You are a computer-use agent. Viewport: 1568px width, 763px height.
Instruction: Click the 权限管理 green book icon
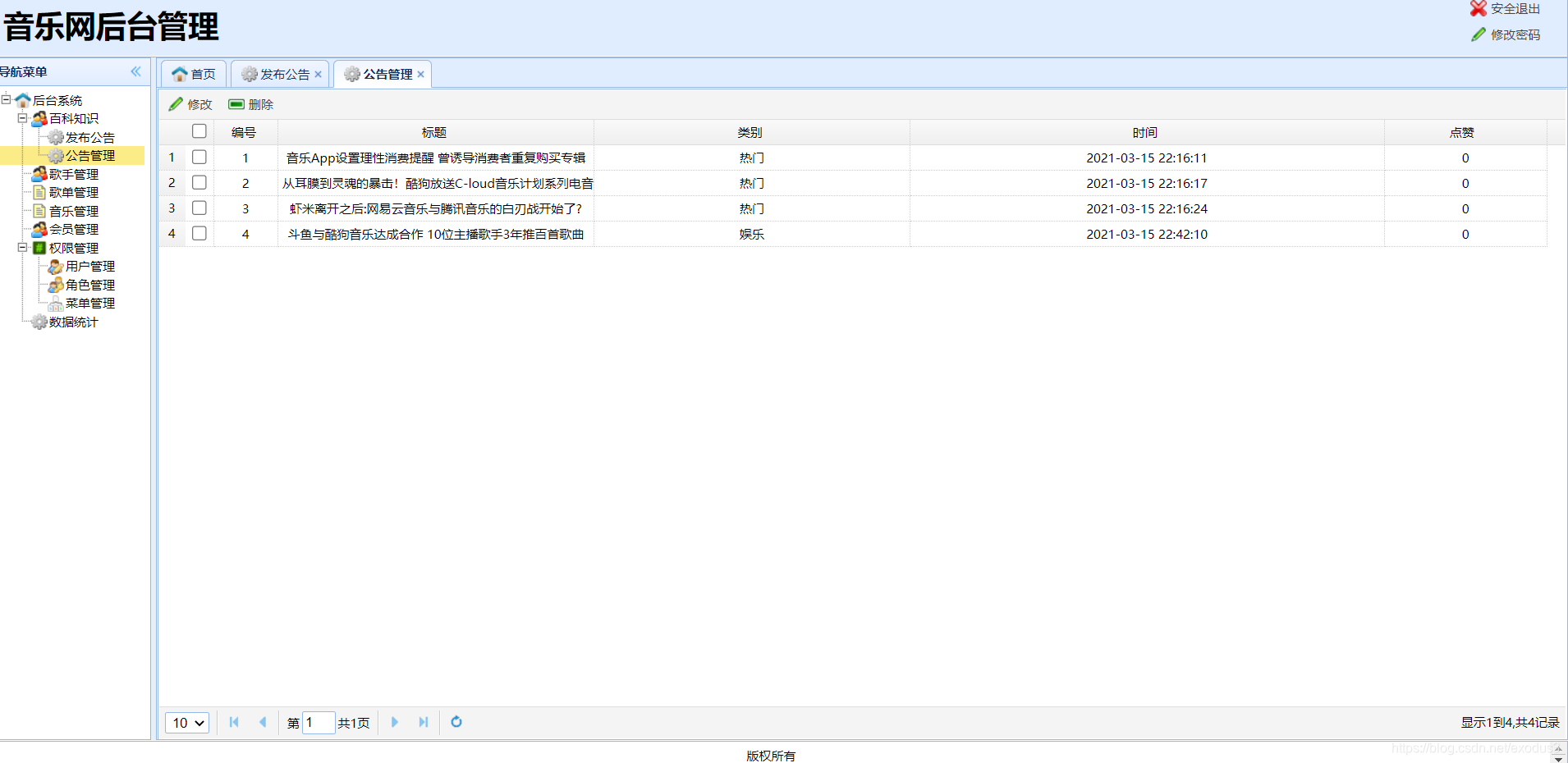pos(39,248)
